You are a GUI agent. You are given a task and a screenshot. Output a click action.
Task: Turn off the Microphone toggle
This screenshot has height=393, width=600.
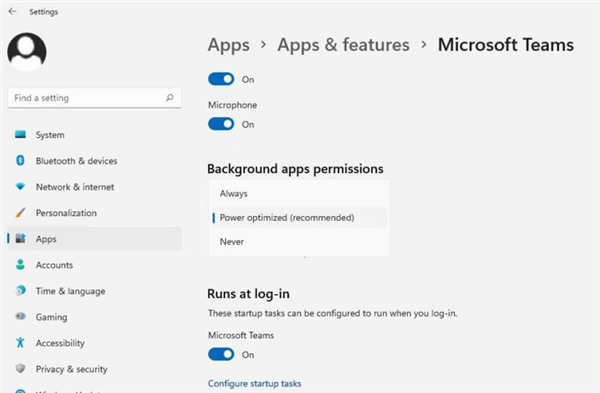click(x=221, y=124)
